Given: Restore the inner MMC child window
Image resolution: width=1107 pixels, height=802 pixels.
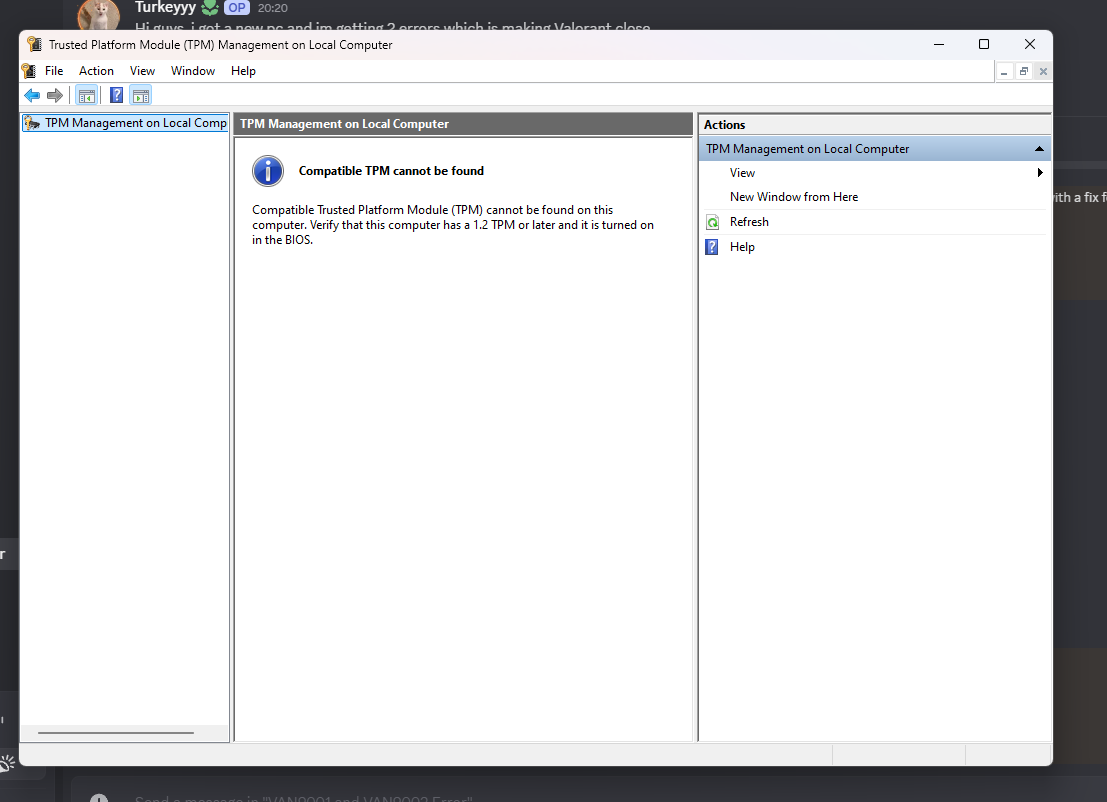Looking at the screenshot, I should tap(1024, 71).
